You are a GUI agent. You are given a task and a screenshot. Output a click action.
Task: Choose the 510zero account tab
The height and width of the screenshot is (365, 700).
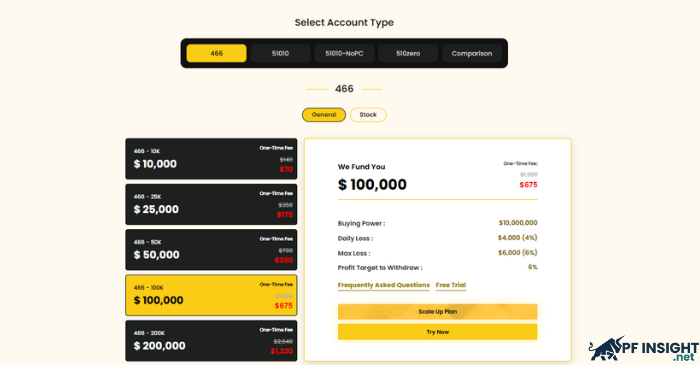pos(408,53)
